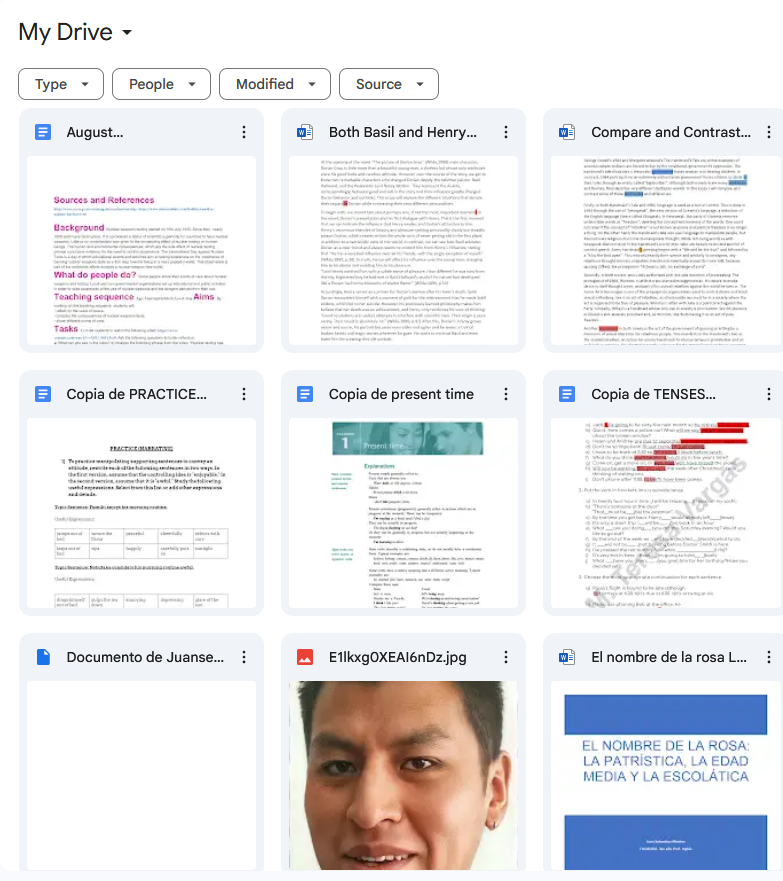Open the Compare and Contrast preview
This screenshot has width=783, height=881.
point(666,251)
